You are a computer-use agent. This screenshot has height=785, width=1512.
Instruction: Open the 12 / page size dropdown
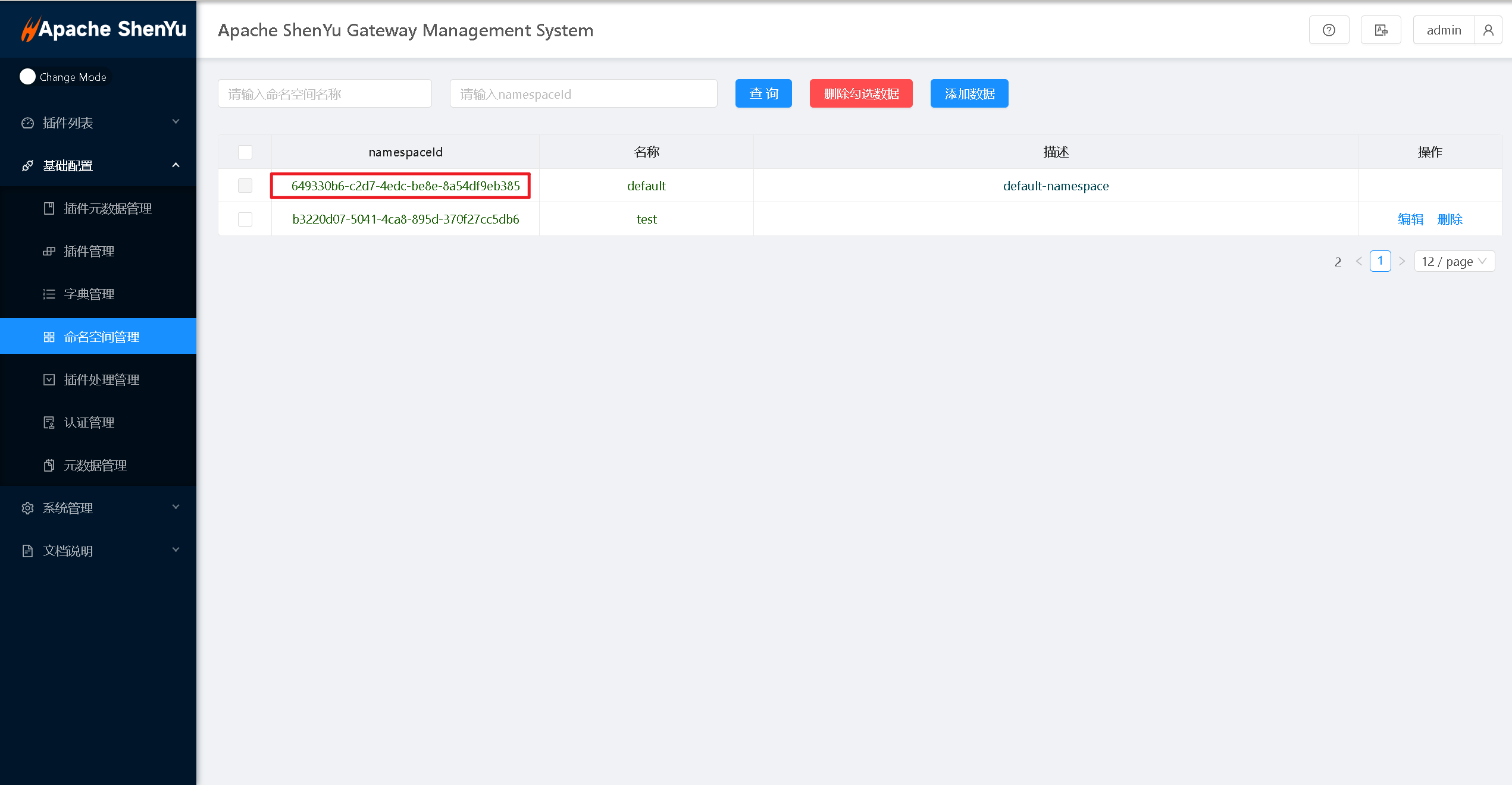click(1454, 262)
